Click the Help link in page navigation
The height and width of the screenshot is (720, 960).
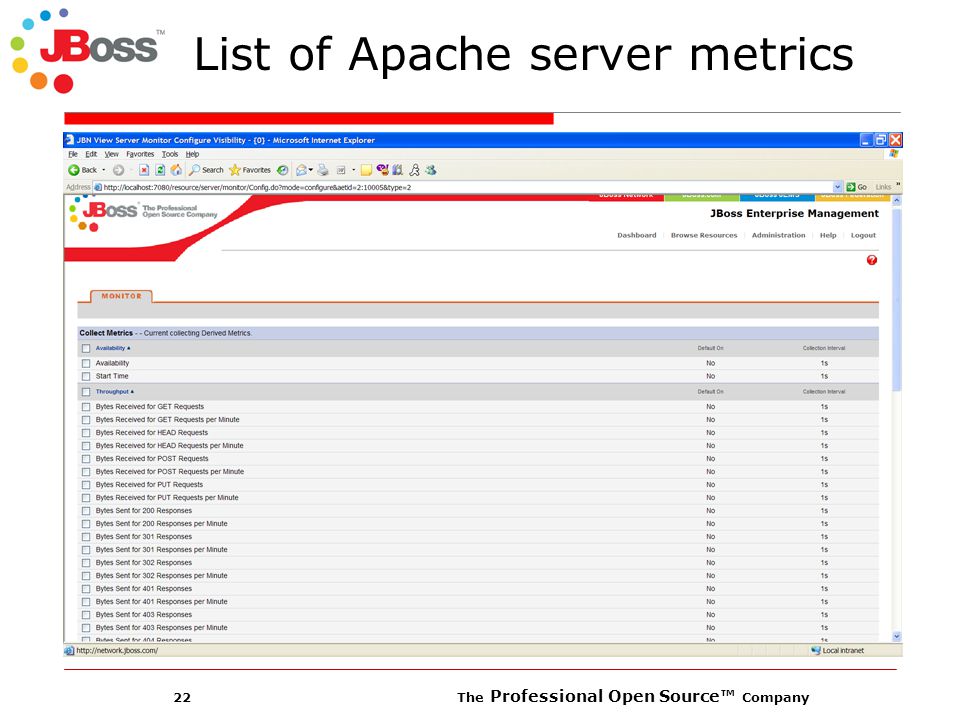click(828, 235)
